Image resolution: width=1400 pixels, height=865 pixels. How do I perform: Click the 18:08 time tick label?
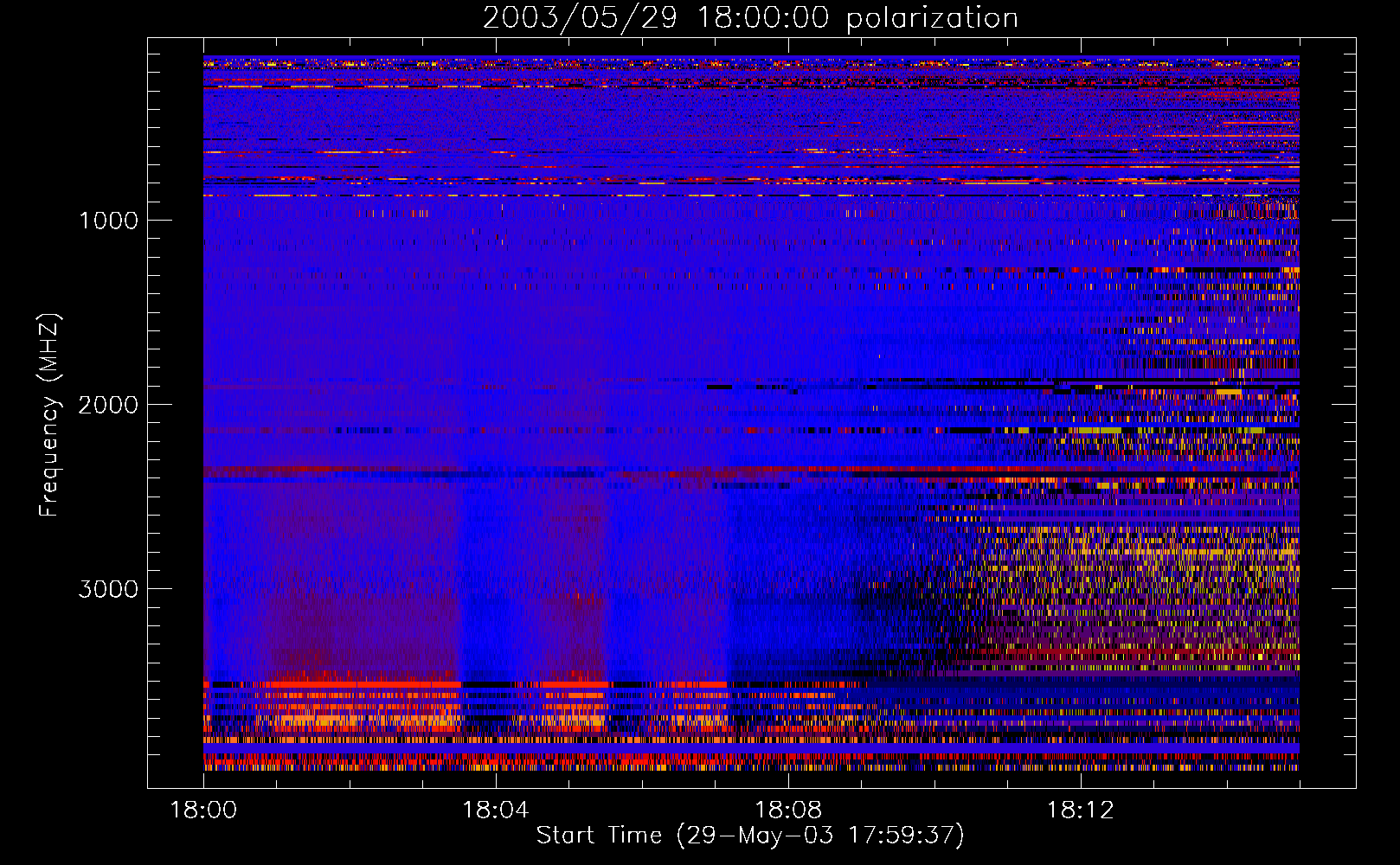point(788,811)
